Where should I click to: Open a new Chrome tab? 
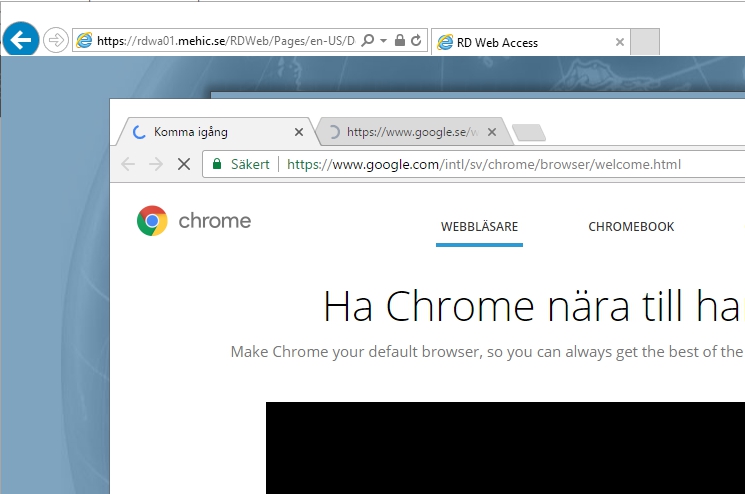coord(528,133)
